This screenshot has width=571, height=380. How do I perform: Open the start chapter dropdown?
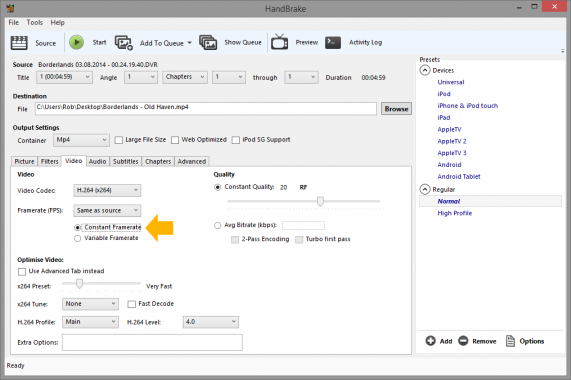point(229,77)
